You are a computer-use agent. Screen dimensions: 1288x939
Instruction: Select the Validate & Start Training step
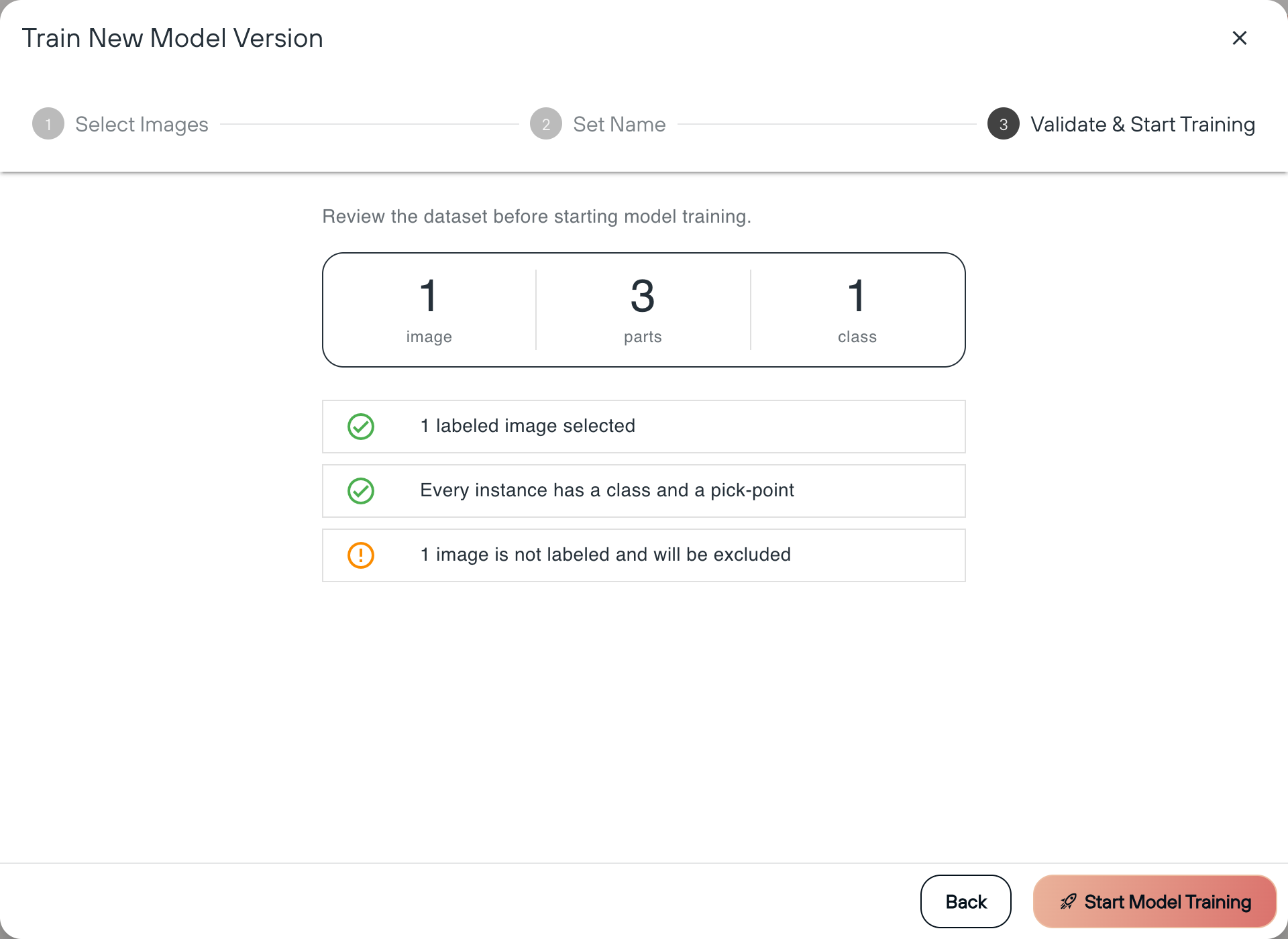point(1142,124)
